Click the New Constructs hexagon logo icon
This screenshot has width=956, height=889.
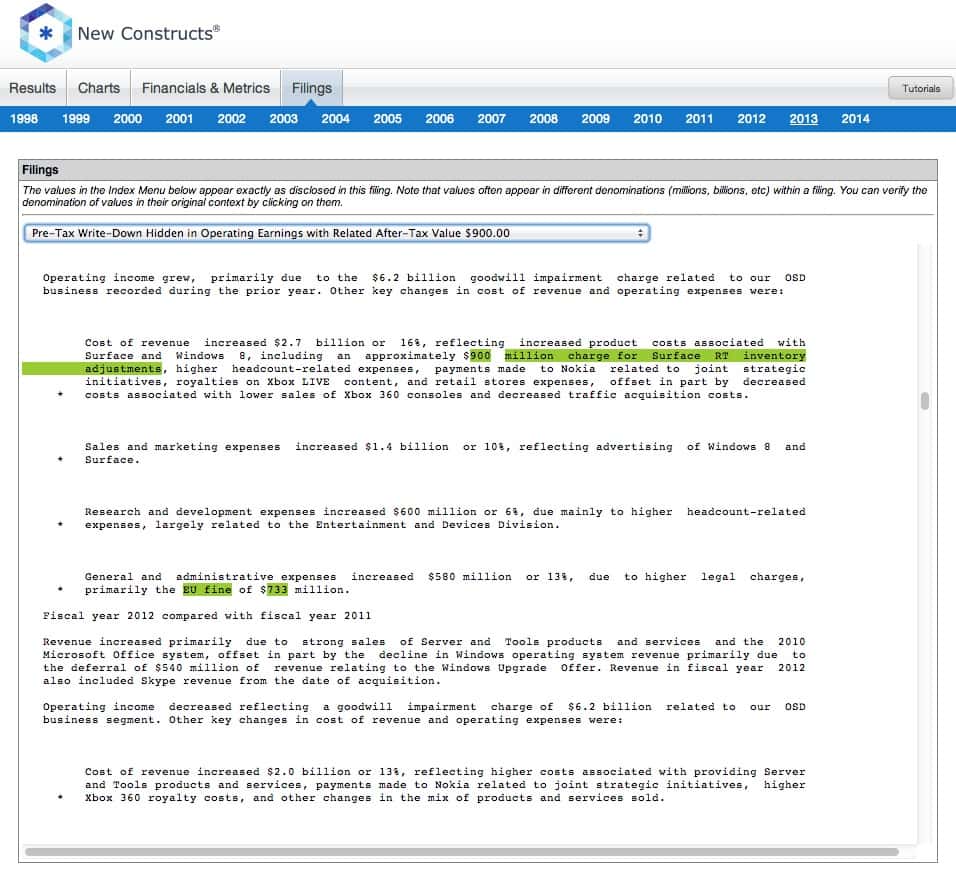[46, 33]
